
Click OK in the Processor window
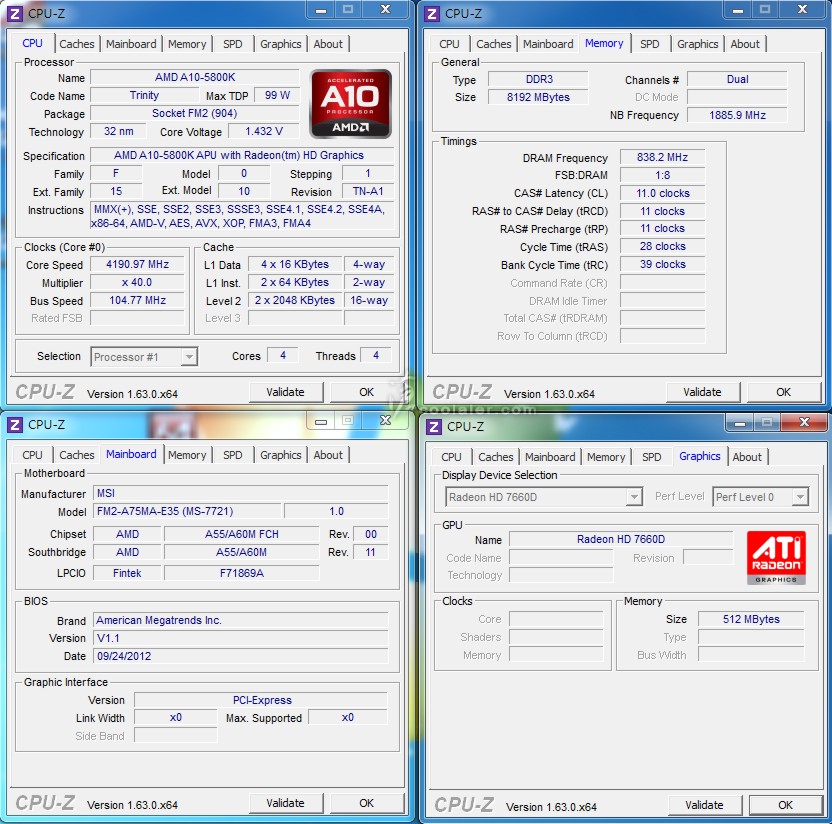[366, 392]
